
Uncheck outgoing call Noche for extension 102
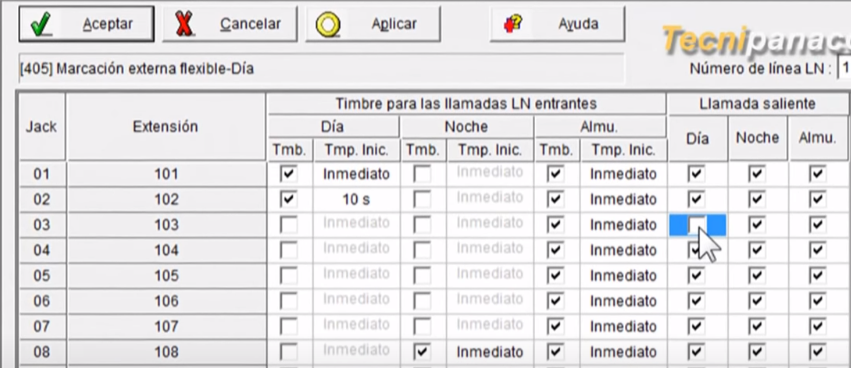pos(757,200)
